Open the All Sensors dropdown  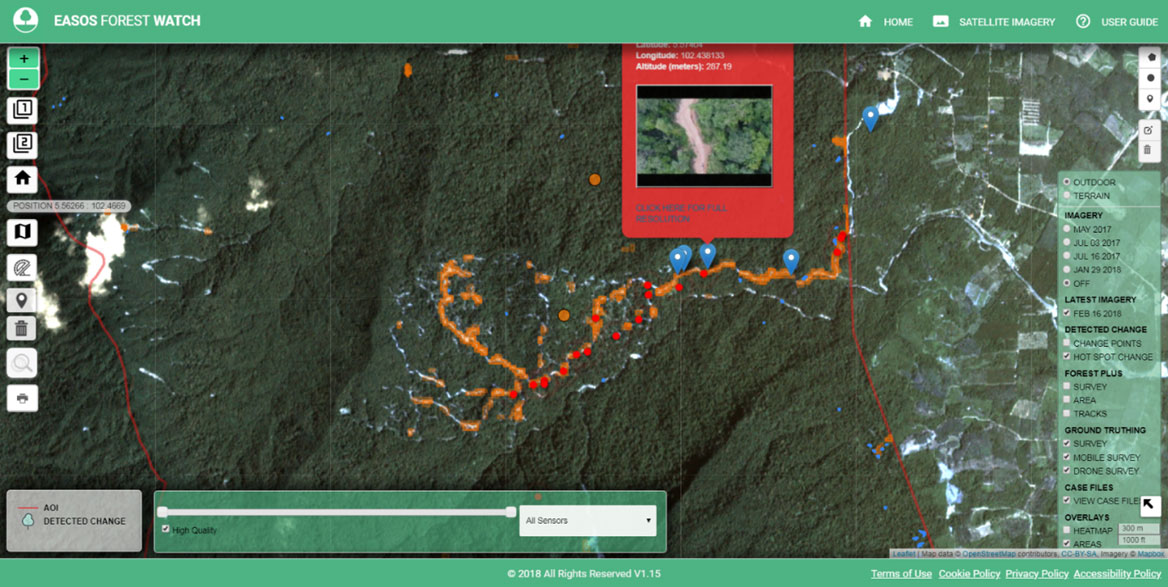pyautogui.click(x=588, y=521)
